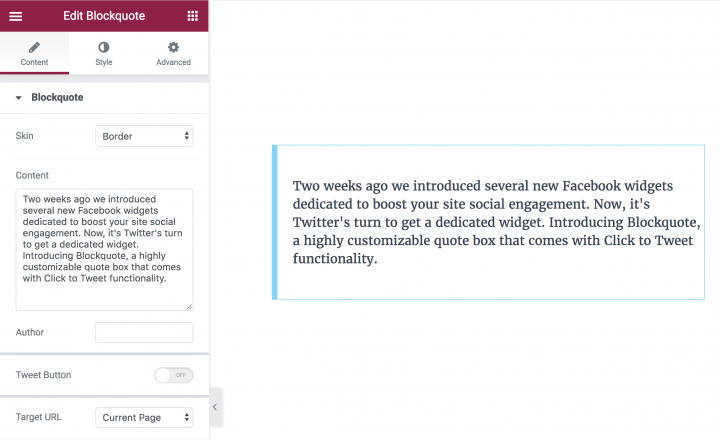This screenshot has height=440, width=720.
Task: Open the hamburger menu icon
Action: pyautogui.click(x=16, y=16)
